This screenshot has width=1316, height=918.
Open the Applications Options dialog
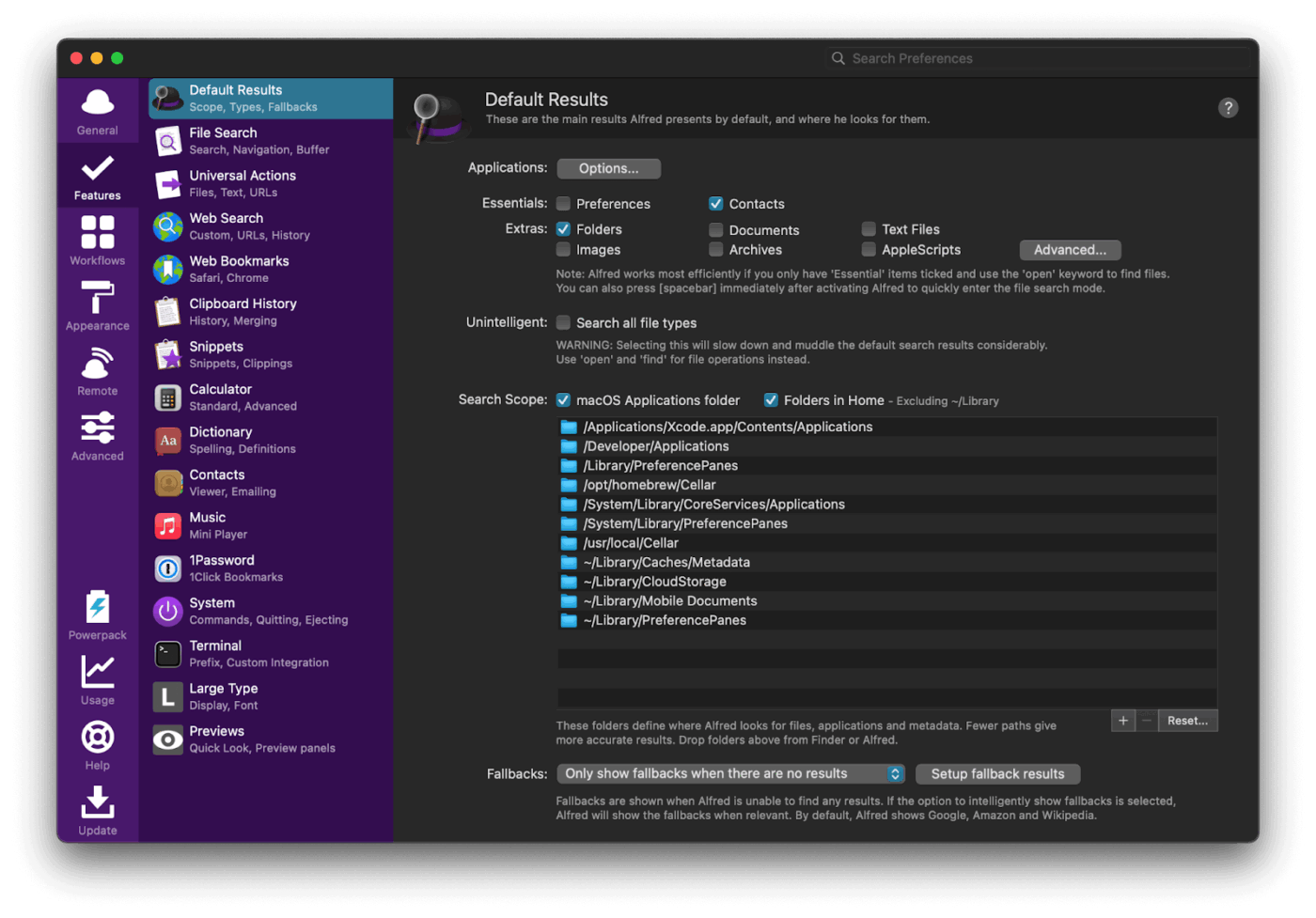point(608,168)
